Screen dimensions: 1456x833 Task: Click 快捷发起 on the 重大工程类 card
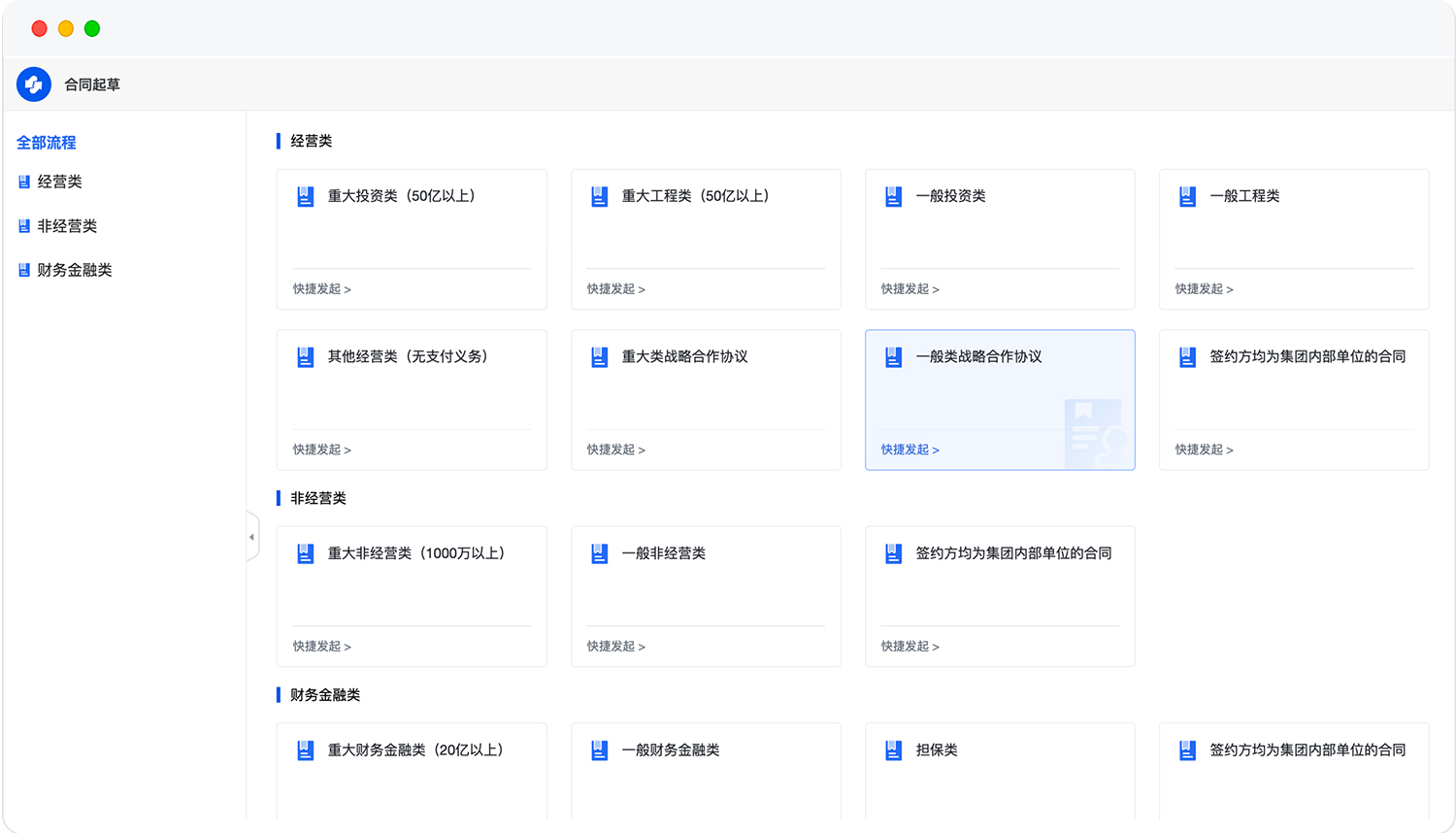[616, 289]
